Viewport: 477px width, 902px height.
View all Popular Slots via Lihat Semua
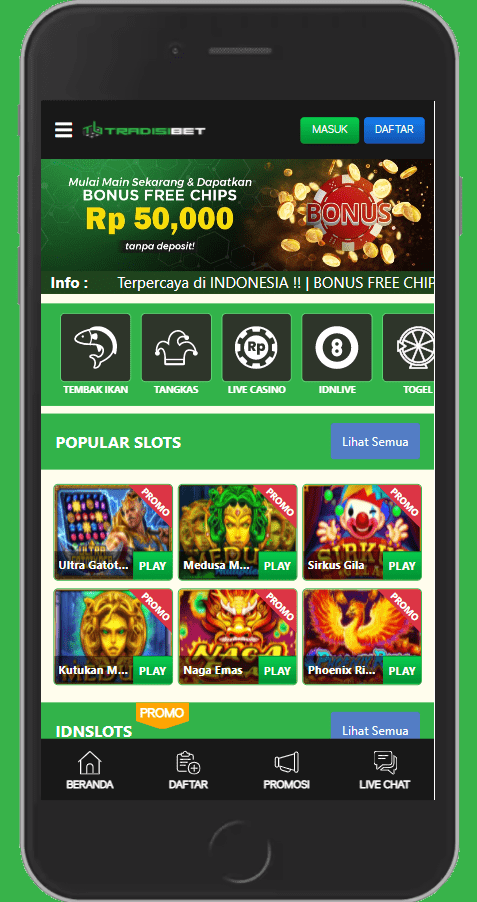coord(375,441)
